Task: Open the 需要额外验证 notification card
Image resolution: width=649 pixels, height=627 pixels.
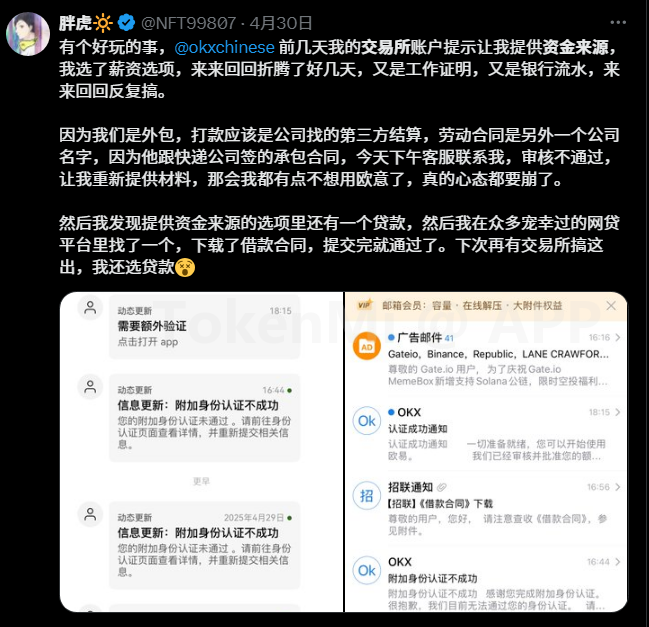Action: pyautogui.click(x=204, y=327)
